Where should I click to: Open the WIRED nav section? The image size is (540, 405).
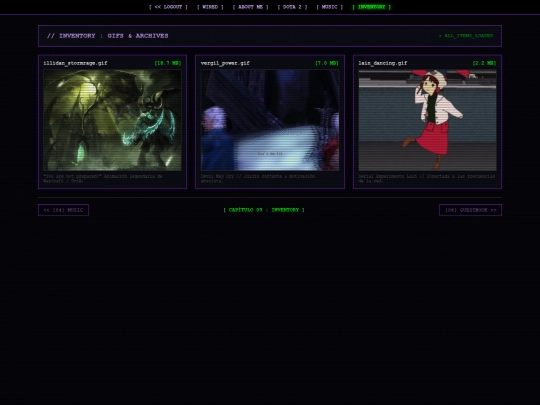coord(210,7)
